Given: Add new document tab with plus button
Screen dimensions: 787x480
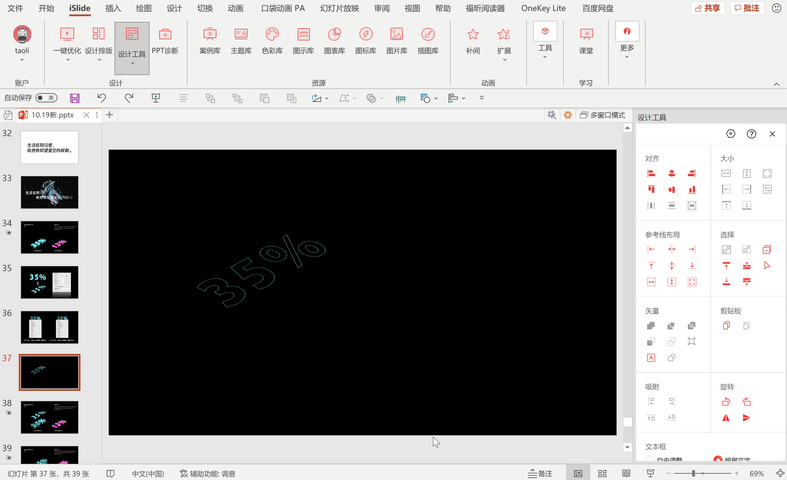Looking at the screenshot, I should coord(109,115).
